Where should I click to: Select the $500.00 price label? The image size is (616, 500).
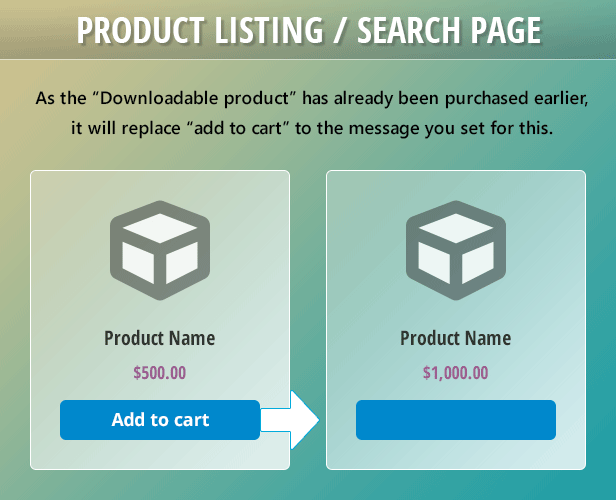pyautogui.click(x=160, y=373)
